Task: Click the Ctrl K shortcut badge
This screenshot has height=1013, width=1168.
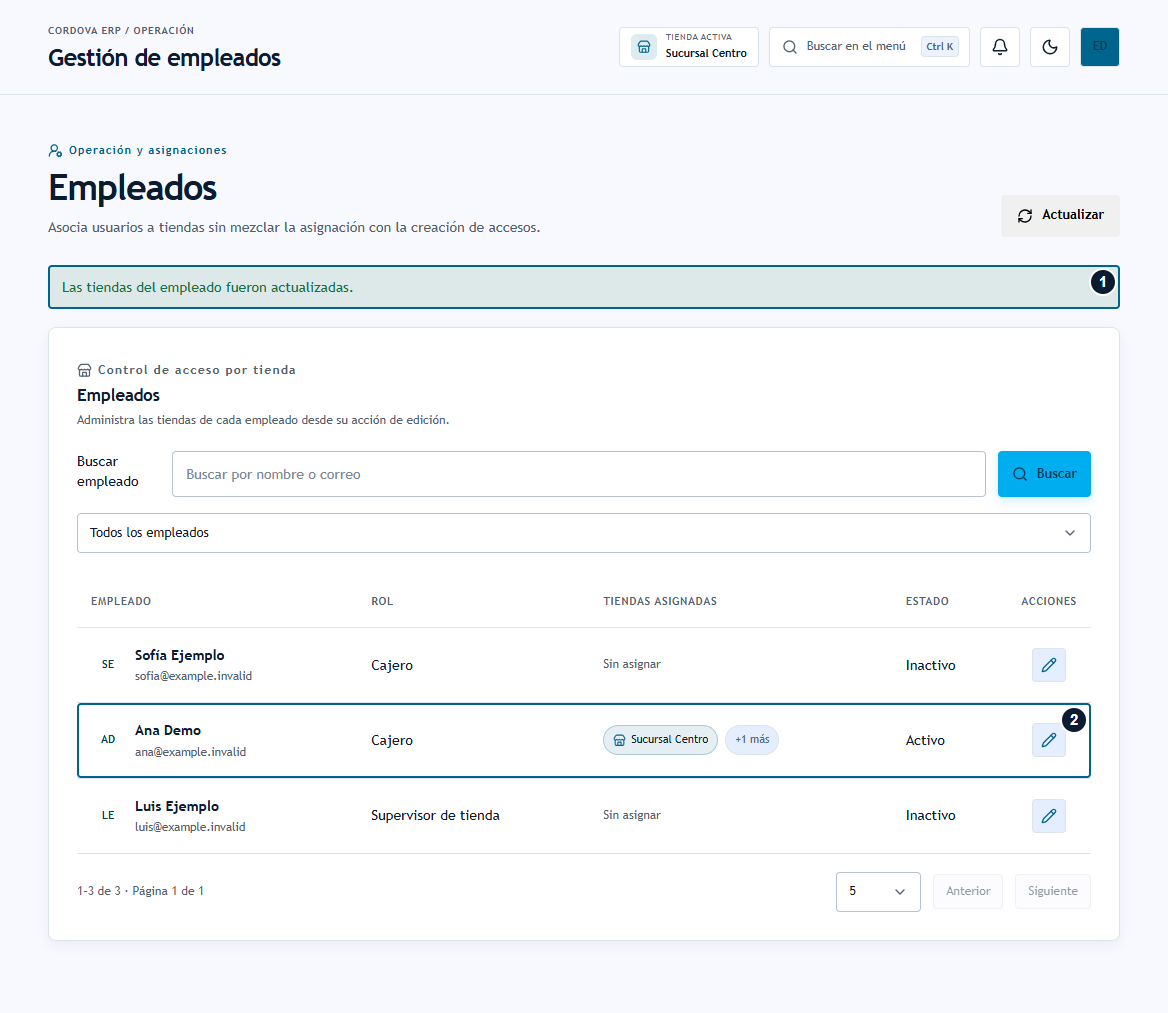Action: [939, 46]
